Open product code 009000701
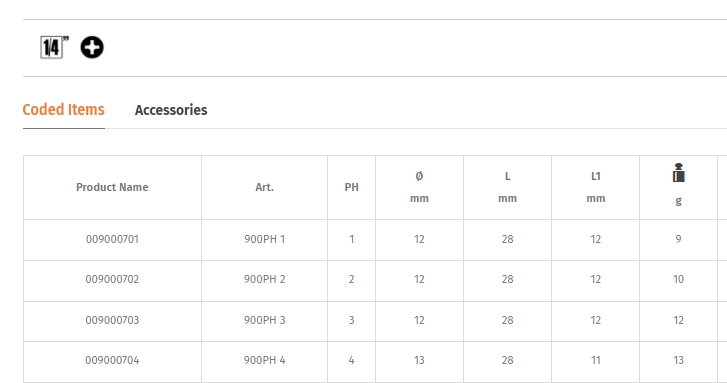 pos(112,239)
